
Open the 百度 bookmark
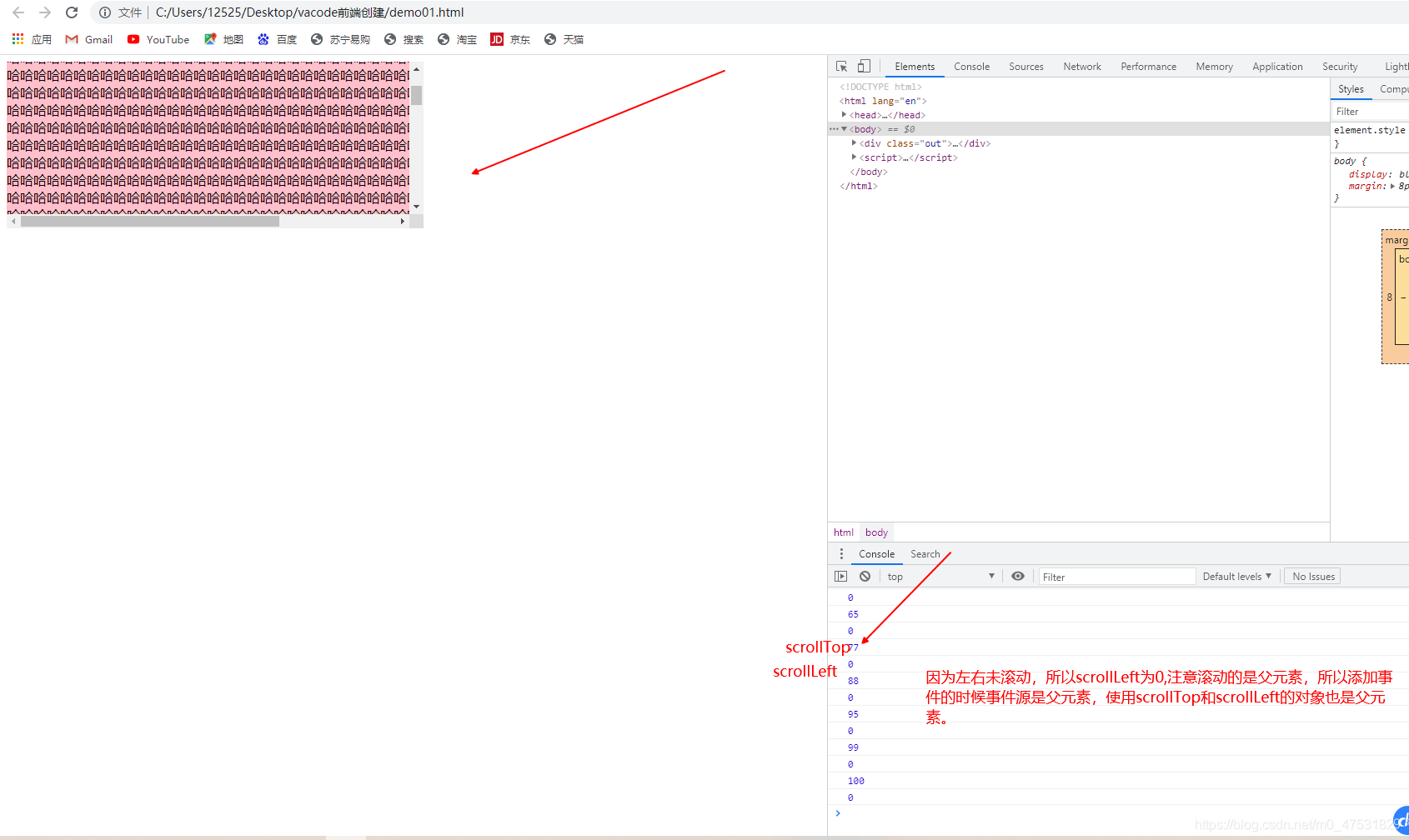pyautogui.click(x=277, y=39)
